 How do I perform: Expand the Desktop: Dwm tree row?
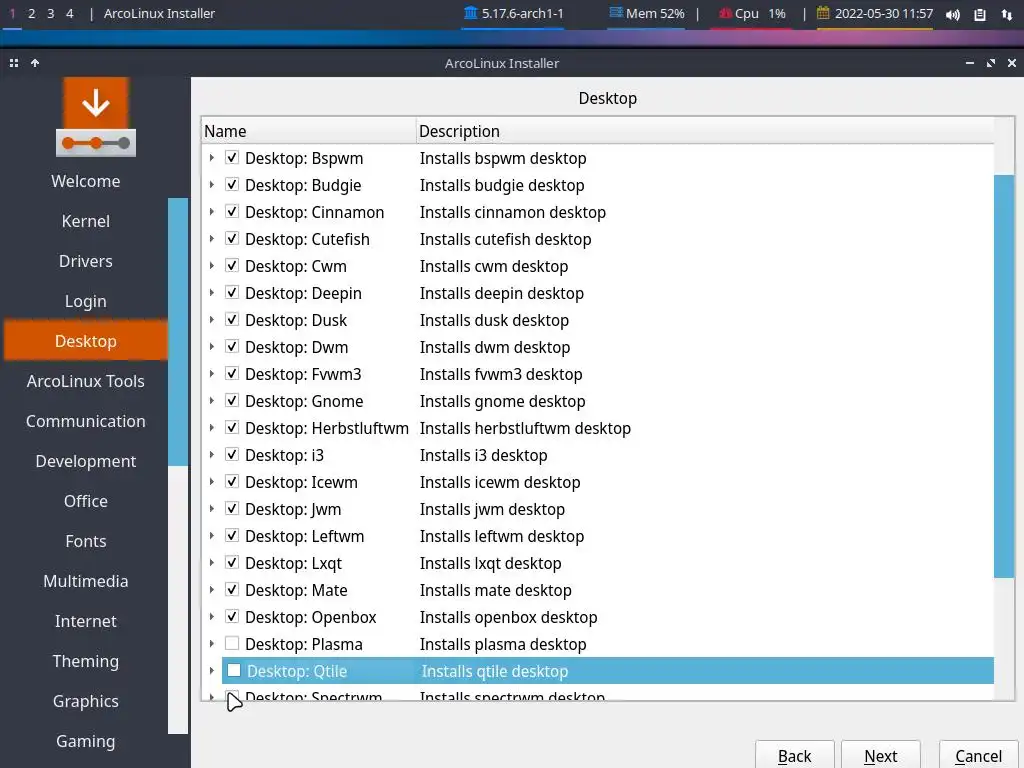click(212, 347)
